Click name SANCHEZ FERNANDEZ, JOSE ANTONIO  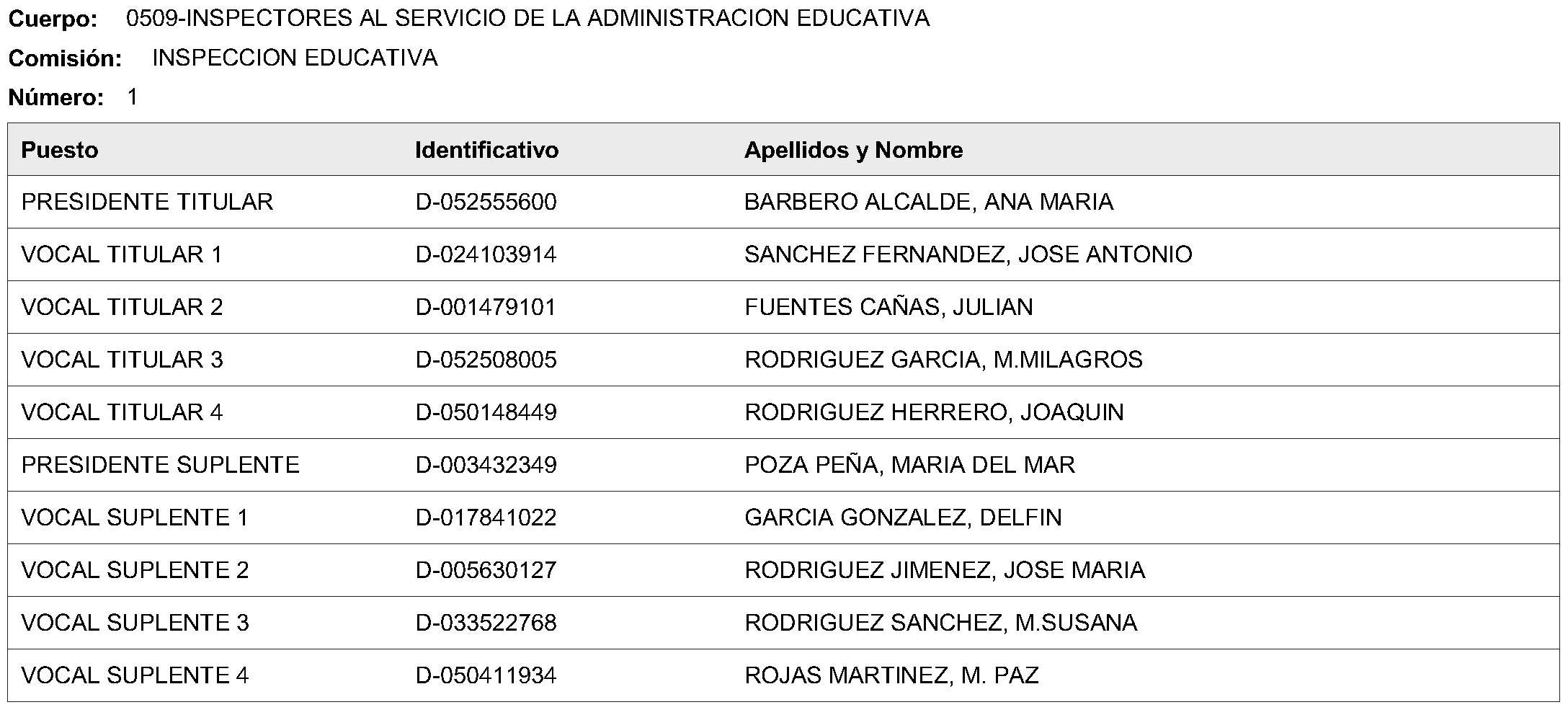pos(968,254)
